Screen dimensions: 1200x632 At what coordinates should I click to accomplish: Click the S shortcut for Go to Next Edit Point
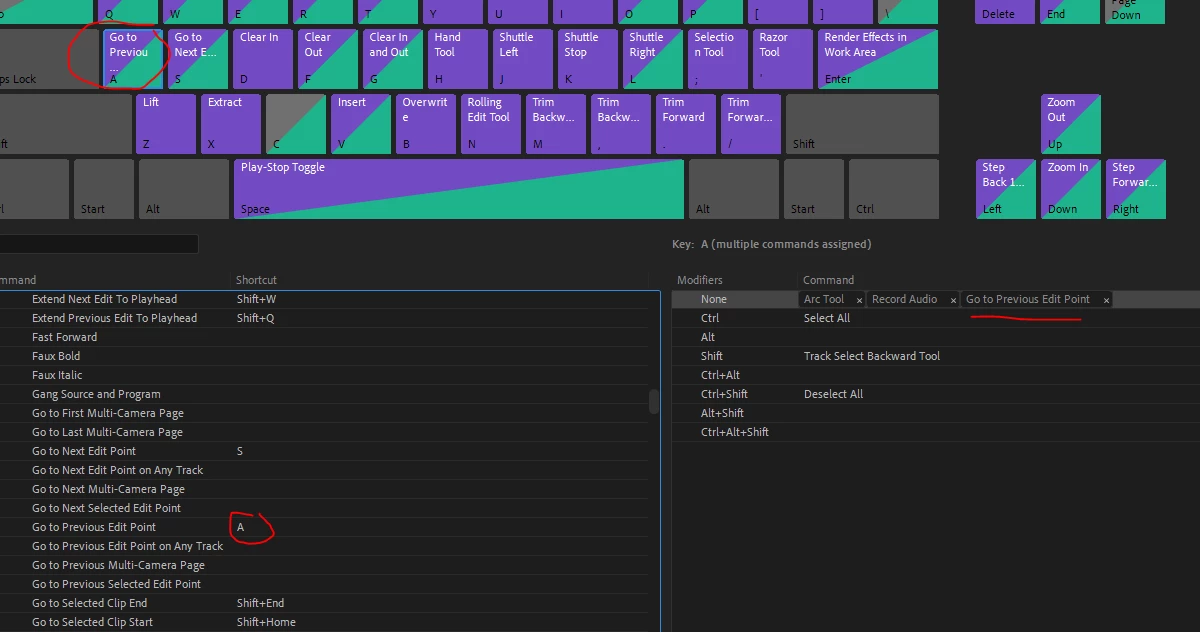point(240,451)
